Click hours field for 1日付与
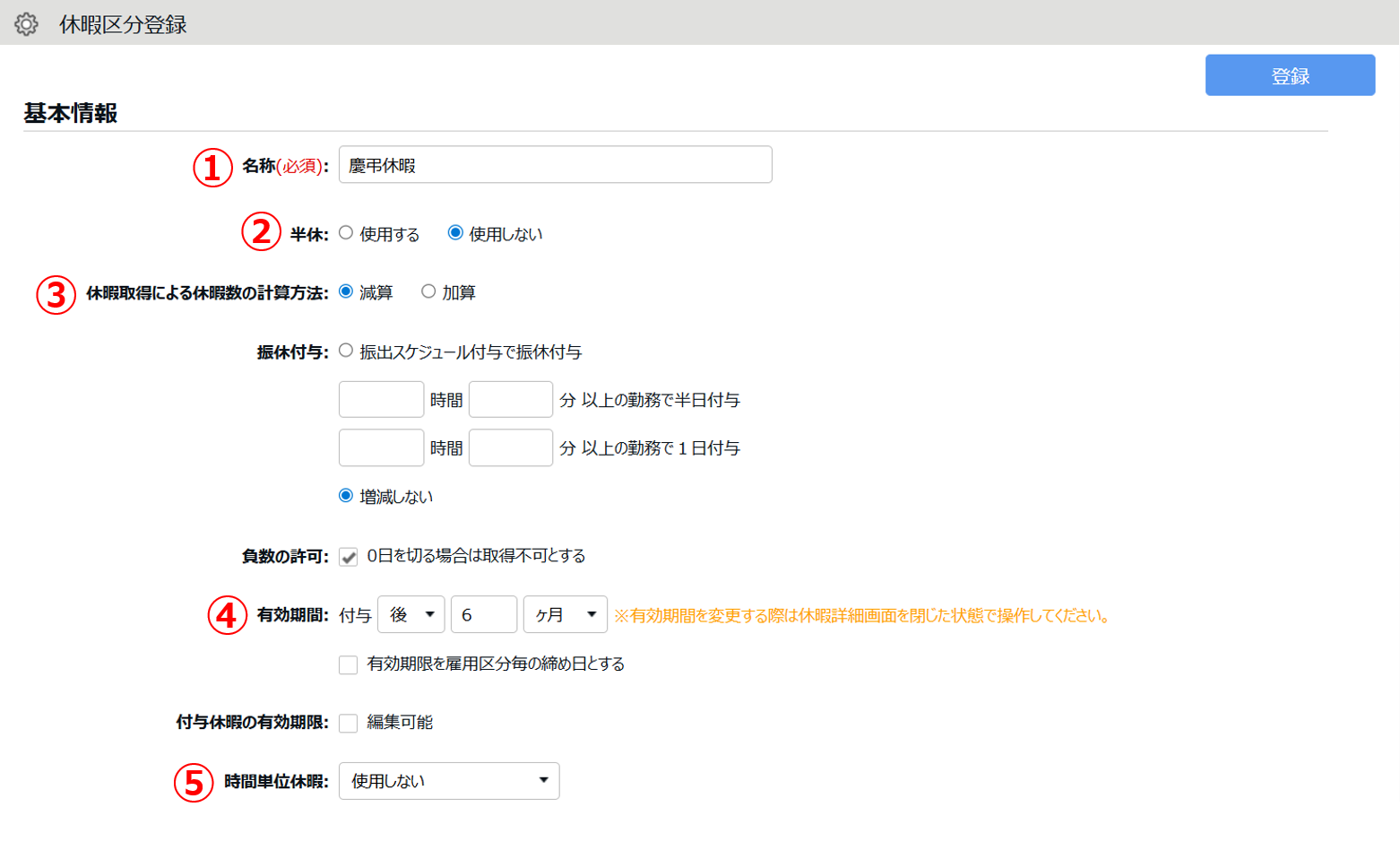Image resolution: width=1400 pixels, height=842 pixels. [381, 448]
